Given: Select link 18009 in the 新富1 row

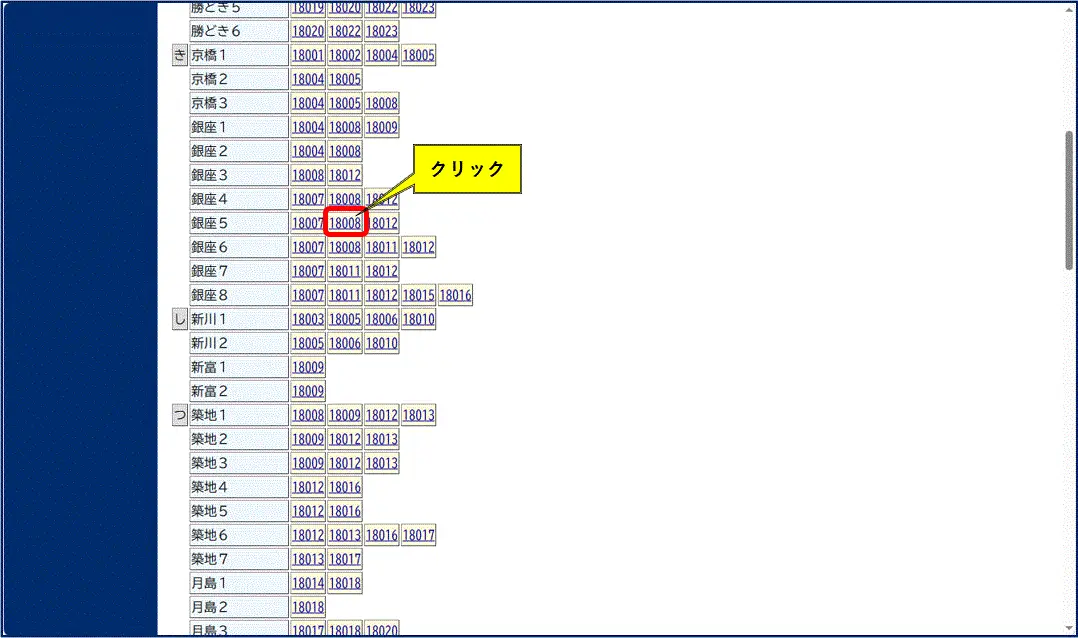Looking at the screenshot, I should click(308, 367).
